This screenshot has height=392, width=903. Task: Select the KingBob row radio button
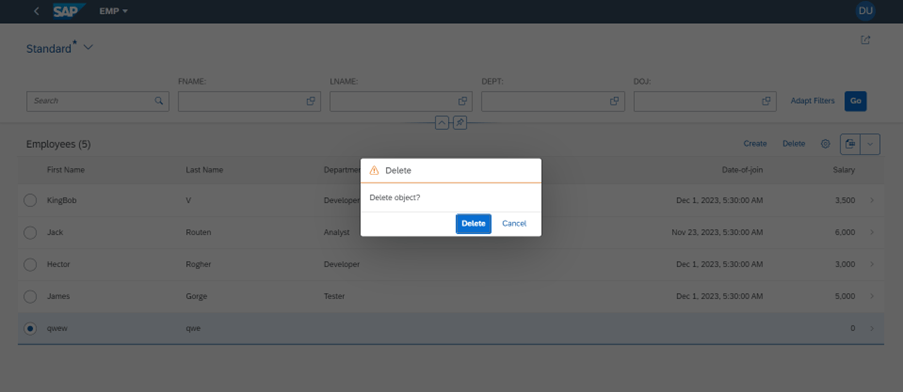pyautogui.click(x=30, y=200)
